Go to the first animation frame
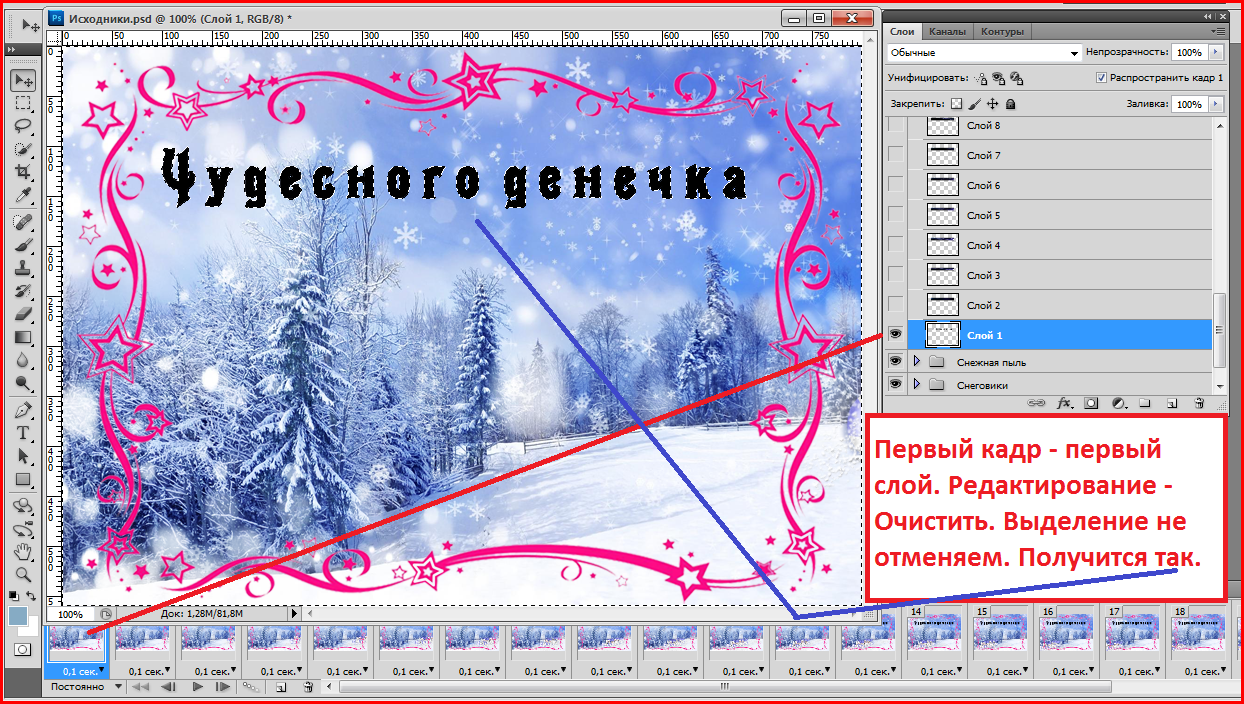 coord(142,687)
